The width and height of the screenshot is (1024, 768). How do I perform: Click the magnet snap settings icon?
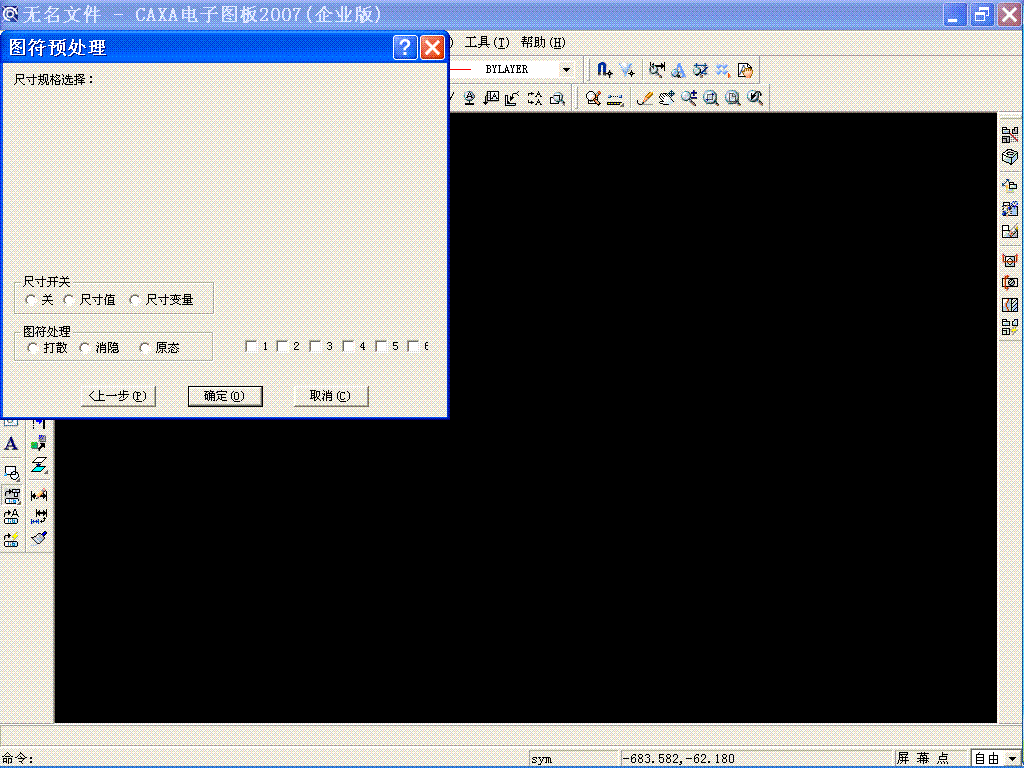[605, 69]
